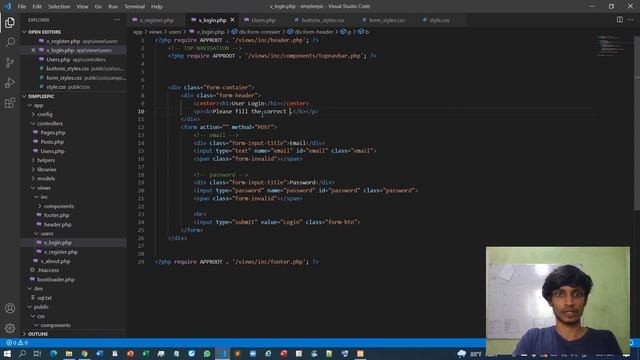Open the Selection menu
This screenshot has width=640, height=360.
coord(59,7)
